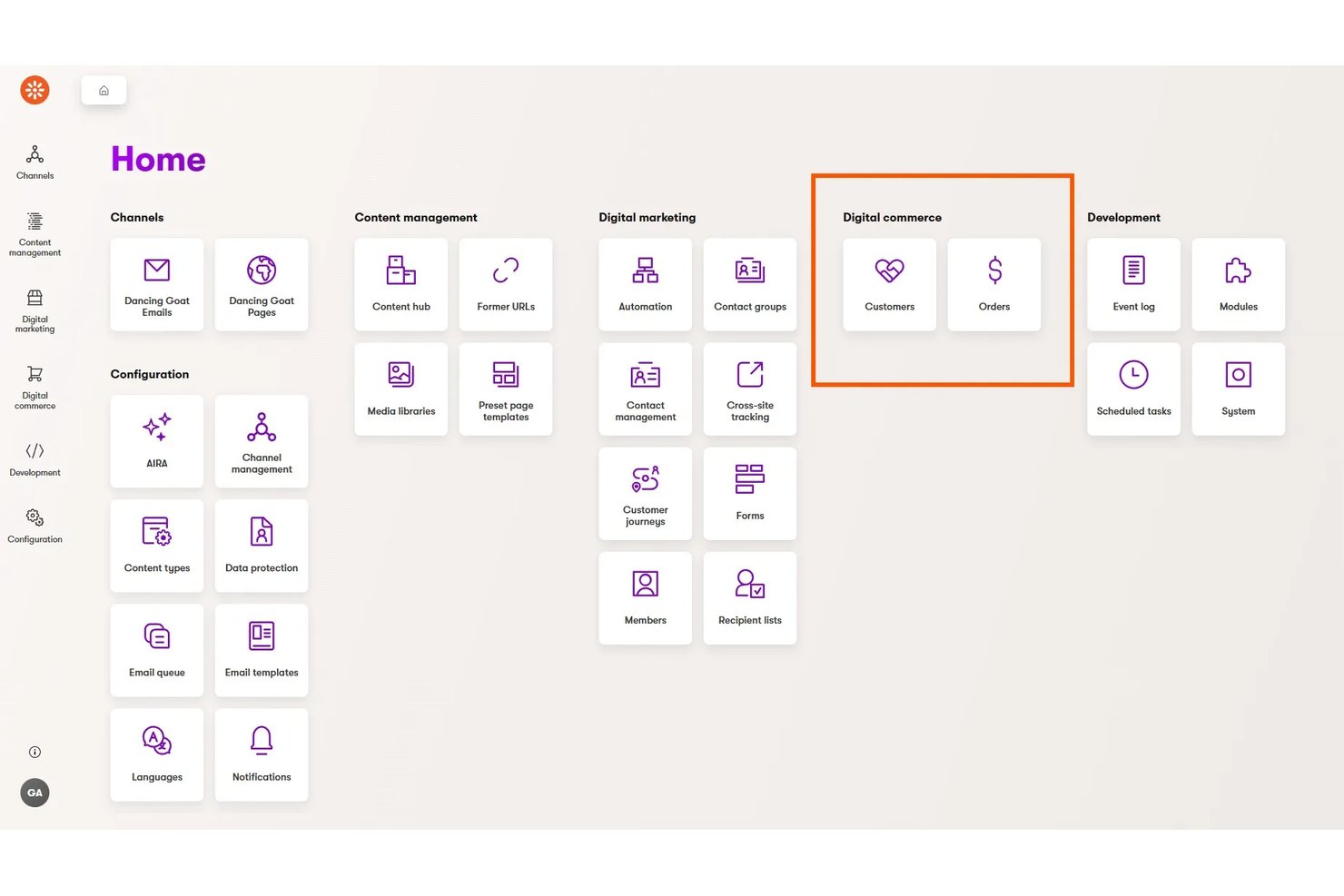The height and width of the screenshot is (896, 1344).
Task: Open the Email queue tile
Action: 157,650
